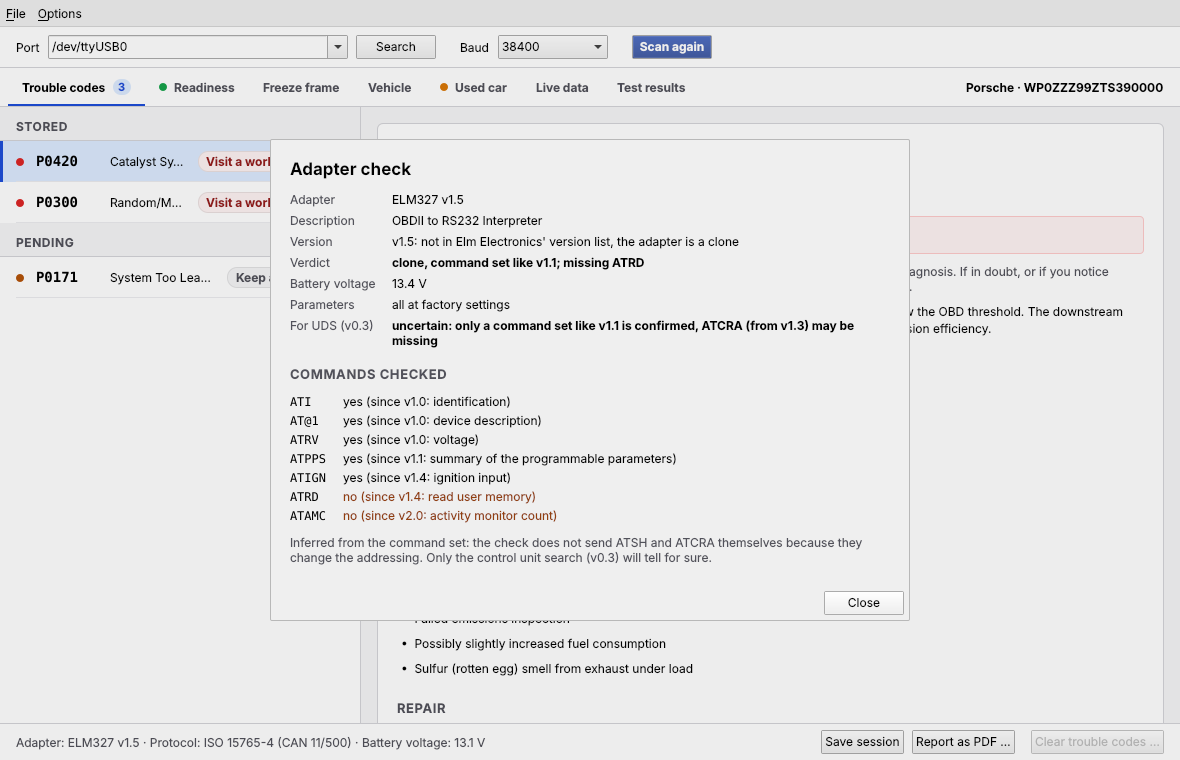Click the ATPPS command row
Image resolution: width=1180 pixels, height=760 pixels.
(x=483, y=459)
